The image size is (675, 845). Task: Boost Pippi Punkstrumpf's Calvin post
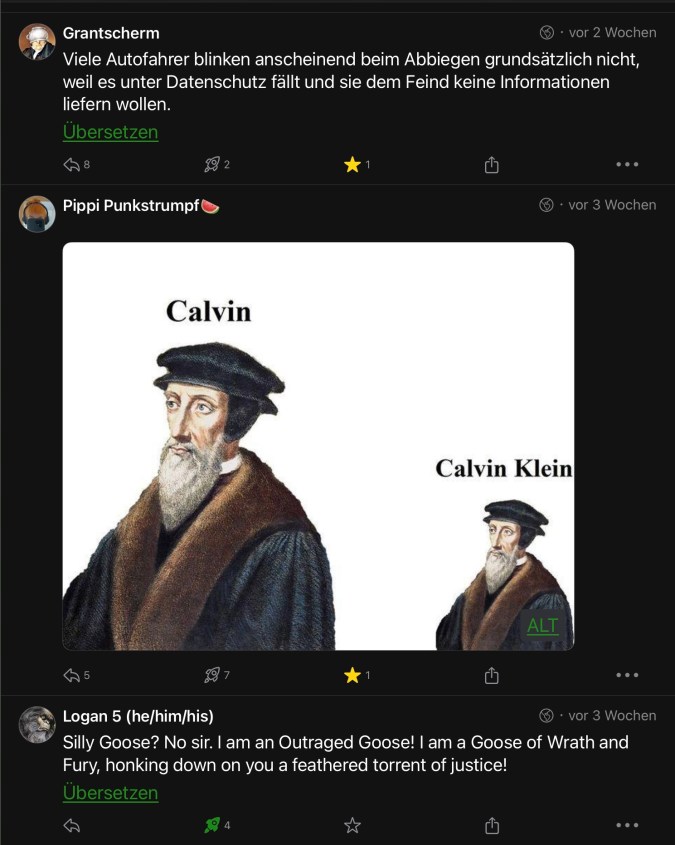coord(212,676)
